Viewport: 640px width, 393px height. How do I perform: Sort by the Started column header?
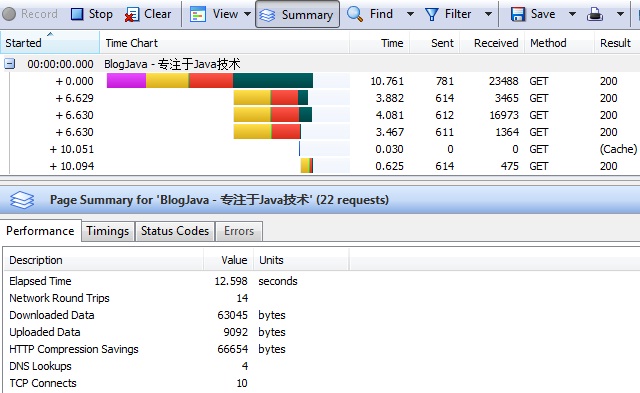(50, 43)
